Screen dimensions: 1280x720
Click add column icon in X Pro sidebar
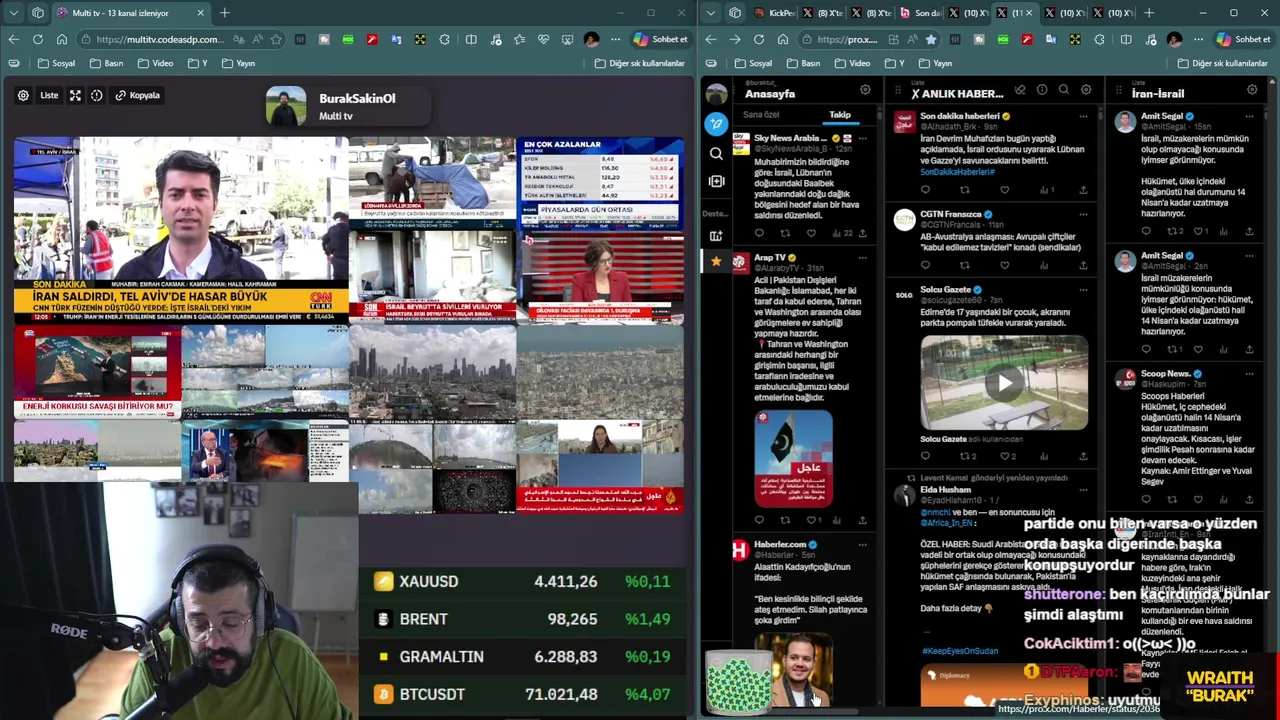pos(716,236)
